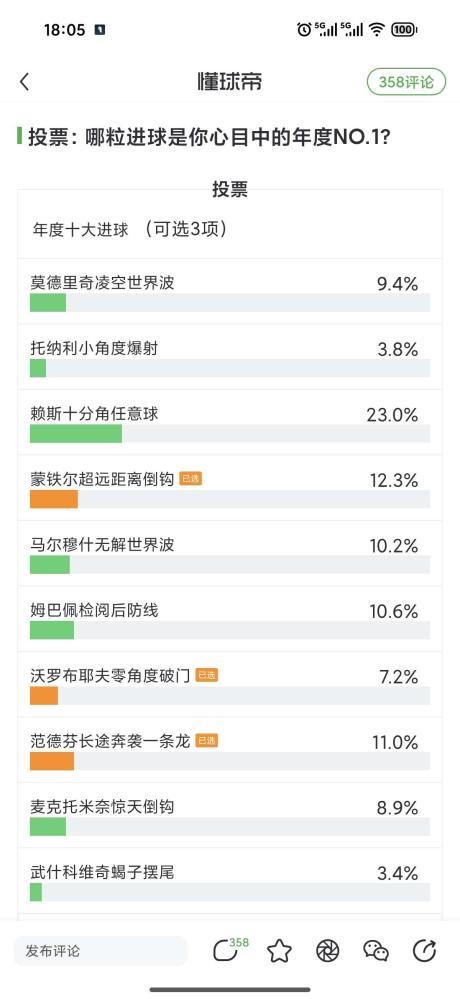Go back using the top-left arrow
The image size is (460, 999).
24,82
